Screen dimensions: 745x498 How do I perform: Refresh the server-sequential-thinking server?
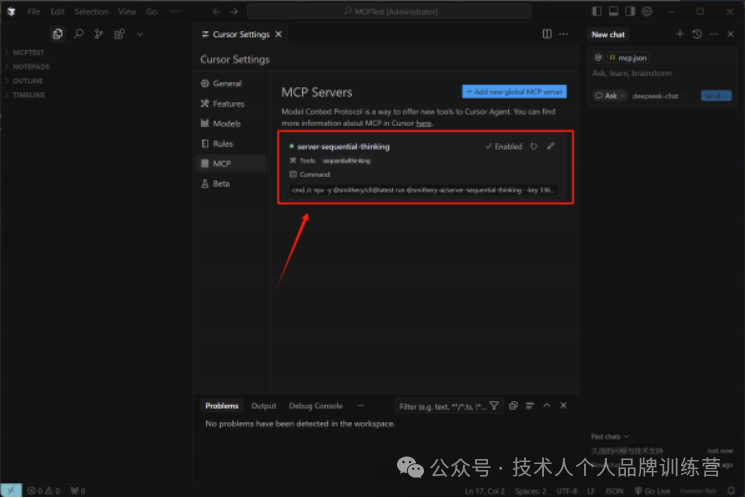(x=534, y=146)
